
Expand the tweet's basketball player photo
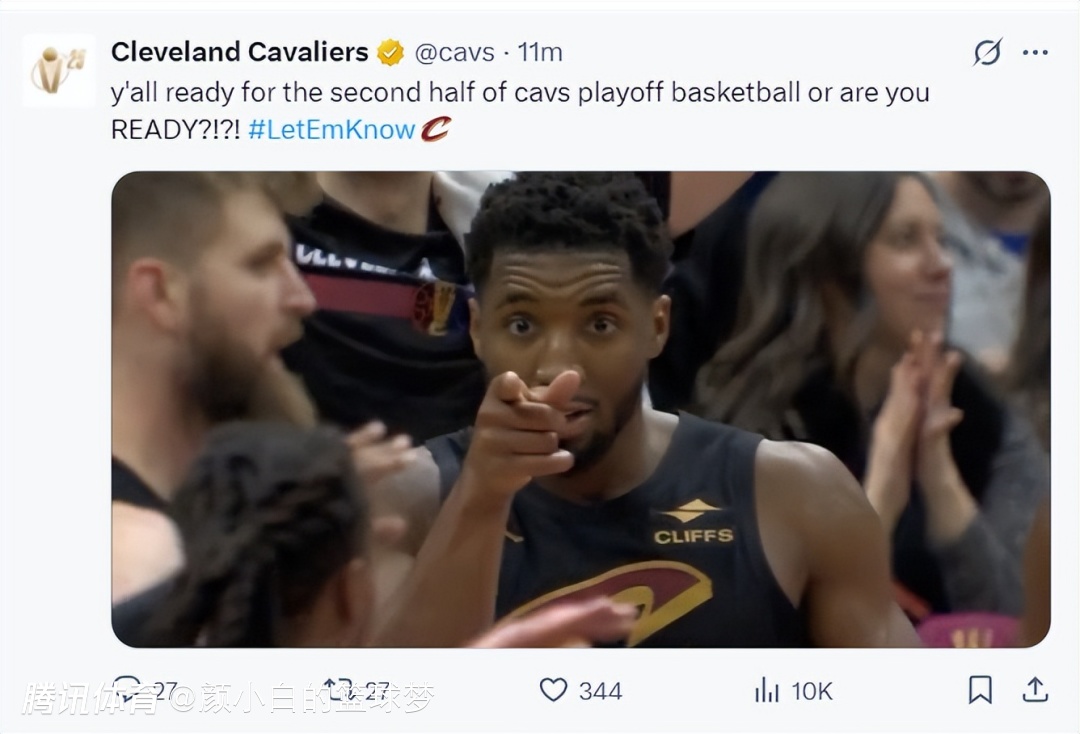[x=580, y=409]
